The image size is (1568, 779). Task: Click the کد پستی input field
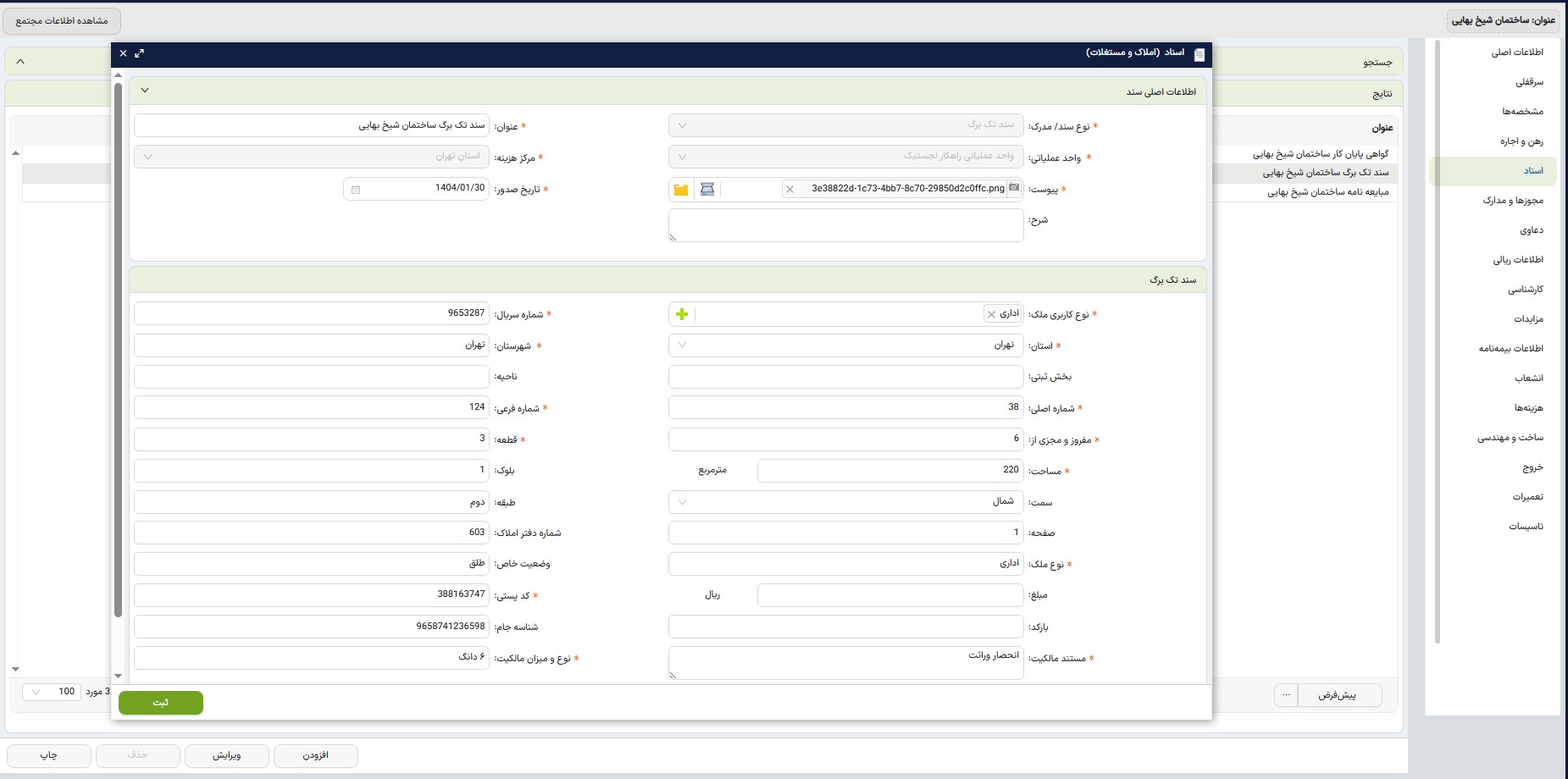coord(312,595)
